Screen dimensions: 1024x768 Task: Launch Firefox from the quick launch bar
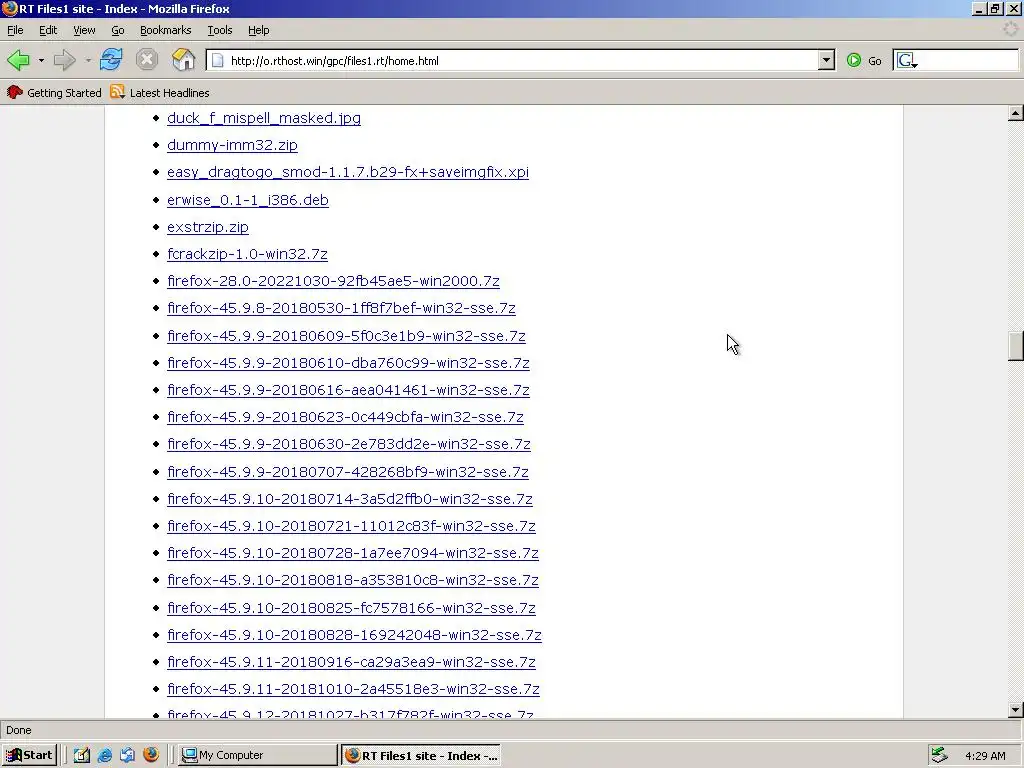(x=151, y=755)
